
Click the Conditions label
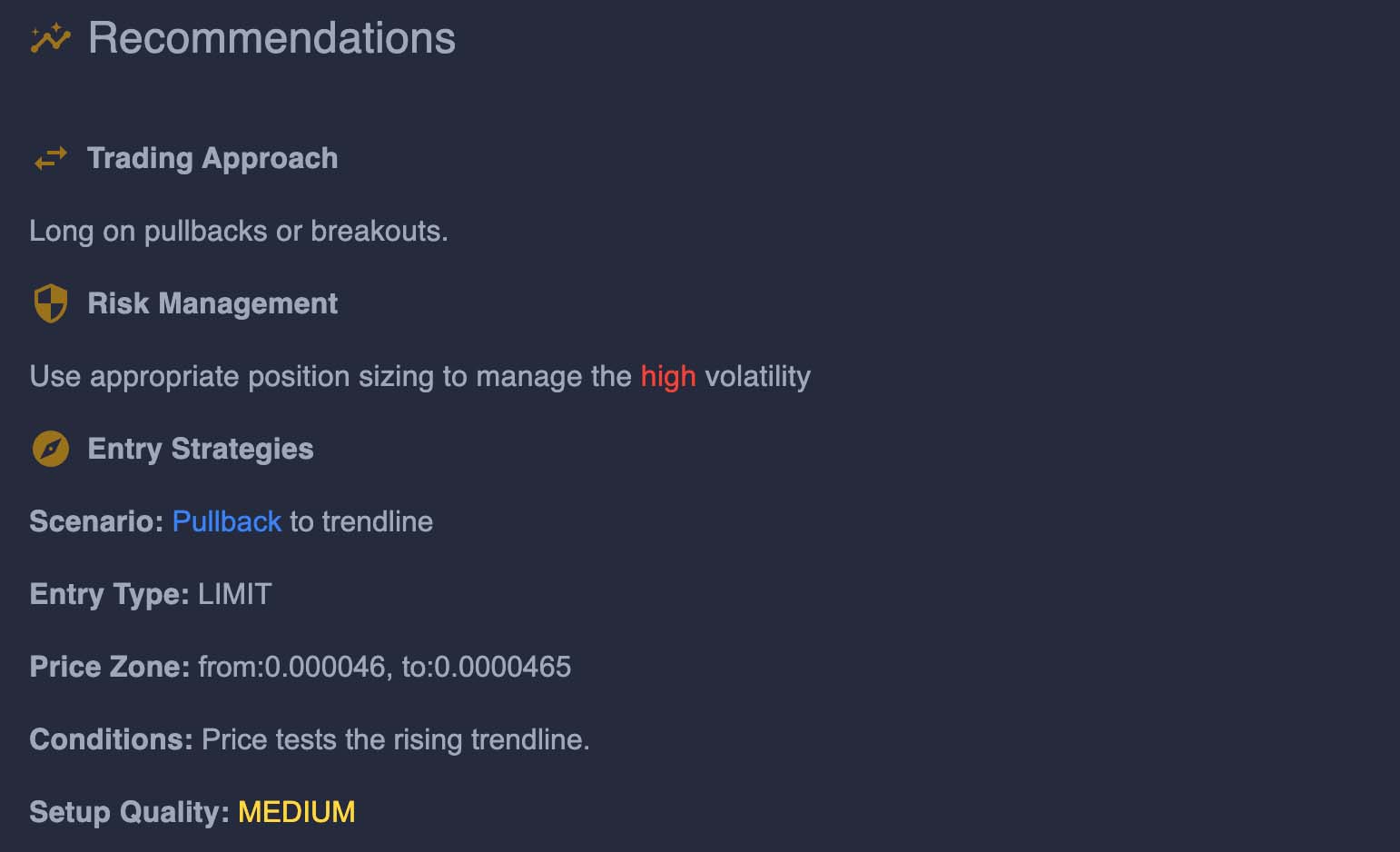(111, 739)
